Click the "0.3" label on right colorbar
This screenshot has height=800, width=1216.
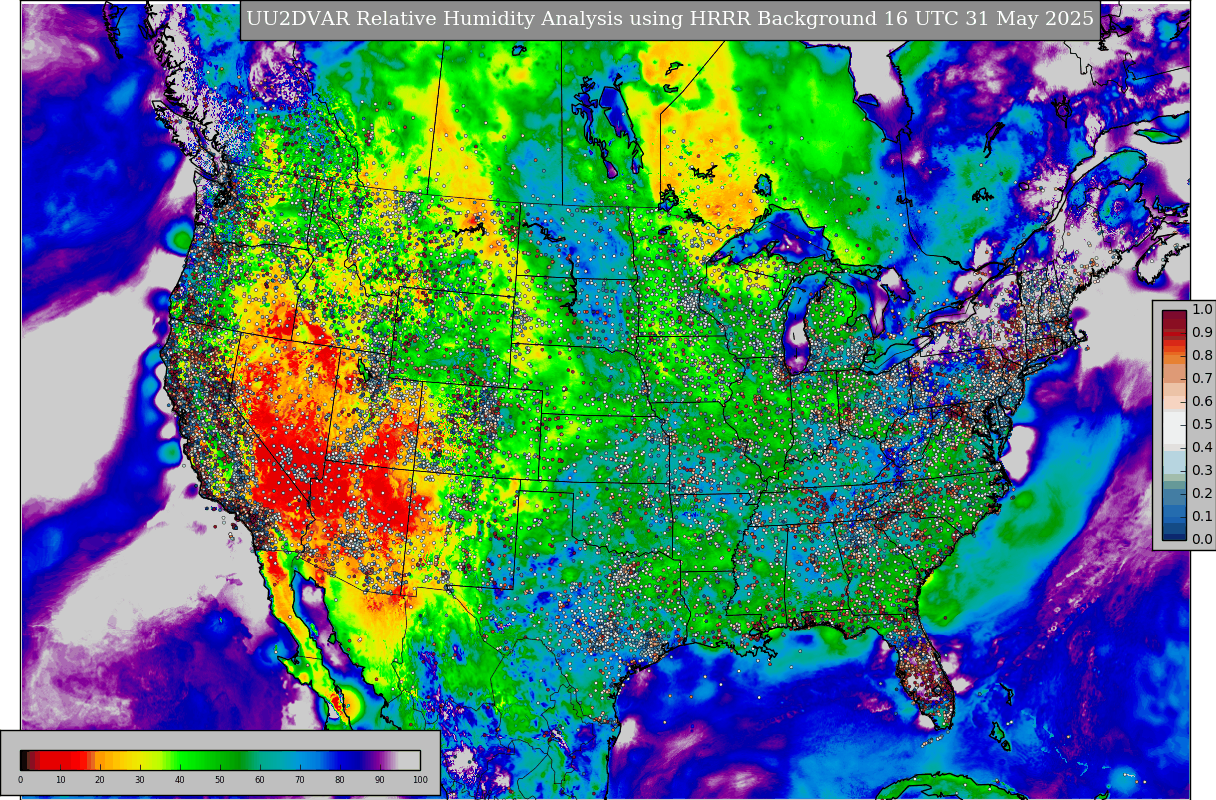point(1202,471)
